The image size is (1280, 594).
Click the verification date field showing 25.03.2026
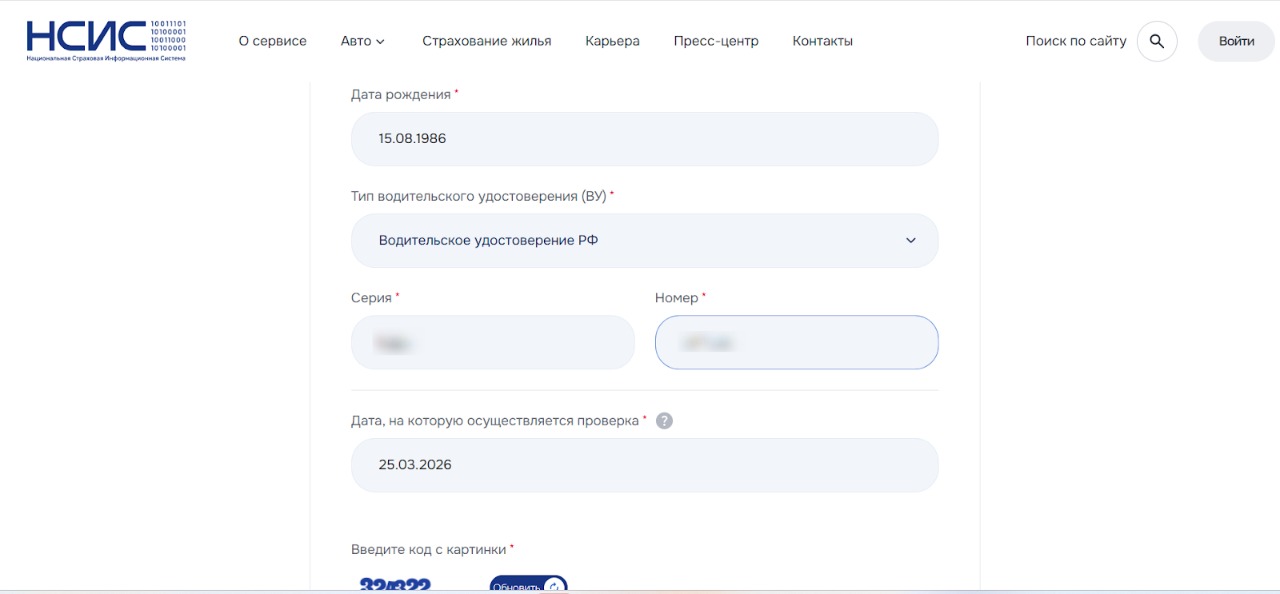click(x=645, y=464)
